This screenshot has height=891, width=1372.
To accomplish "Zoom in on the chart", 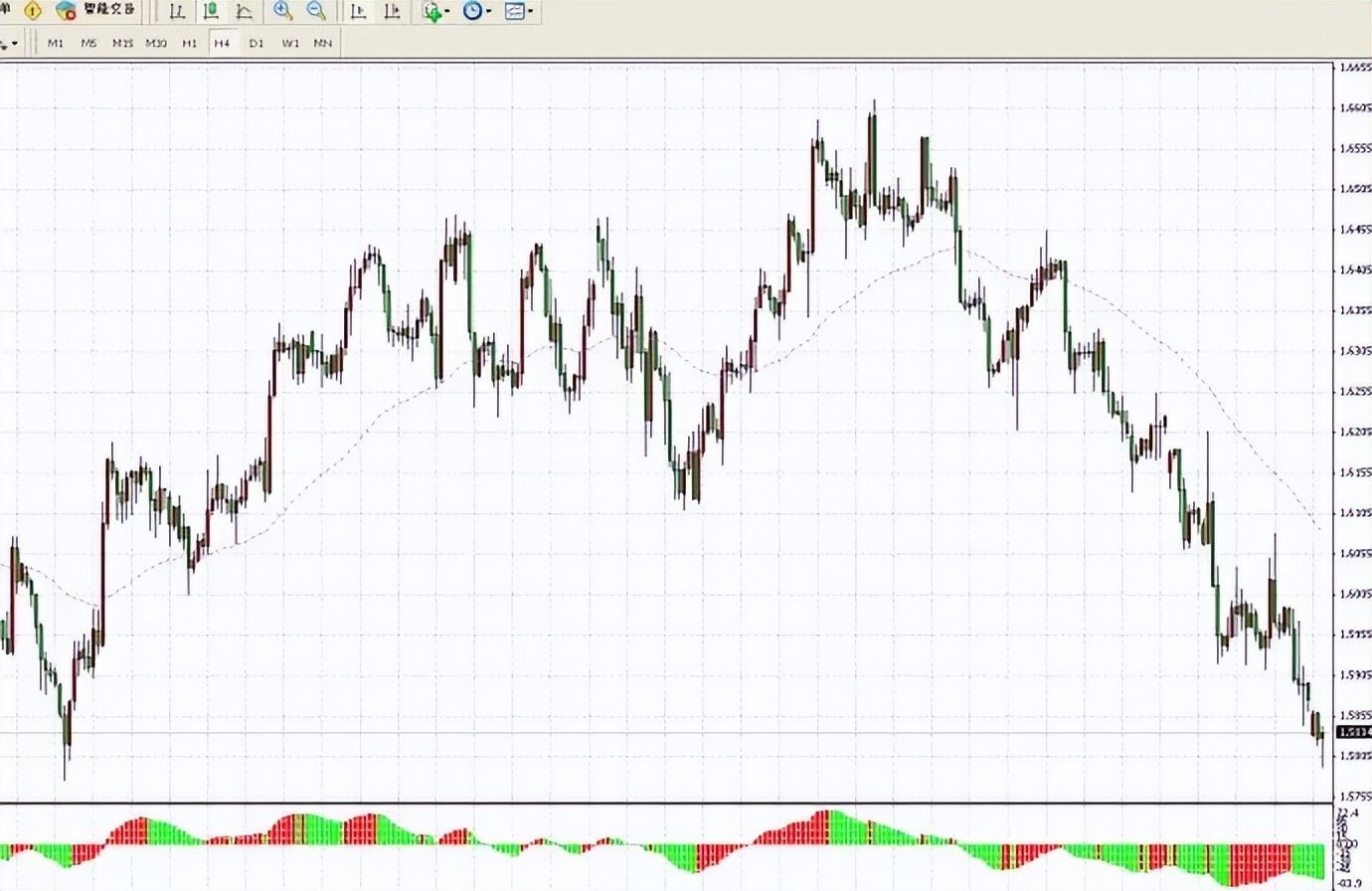I will [x=283, y=11].
